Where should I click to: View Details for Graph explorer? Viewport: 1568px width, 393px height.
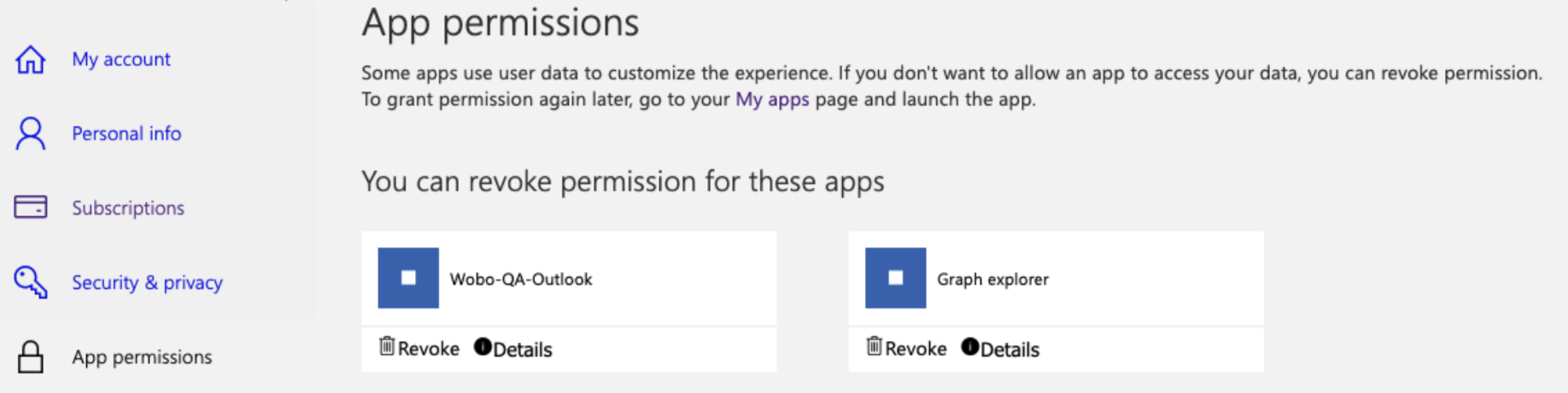tap(1009, 349)
